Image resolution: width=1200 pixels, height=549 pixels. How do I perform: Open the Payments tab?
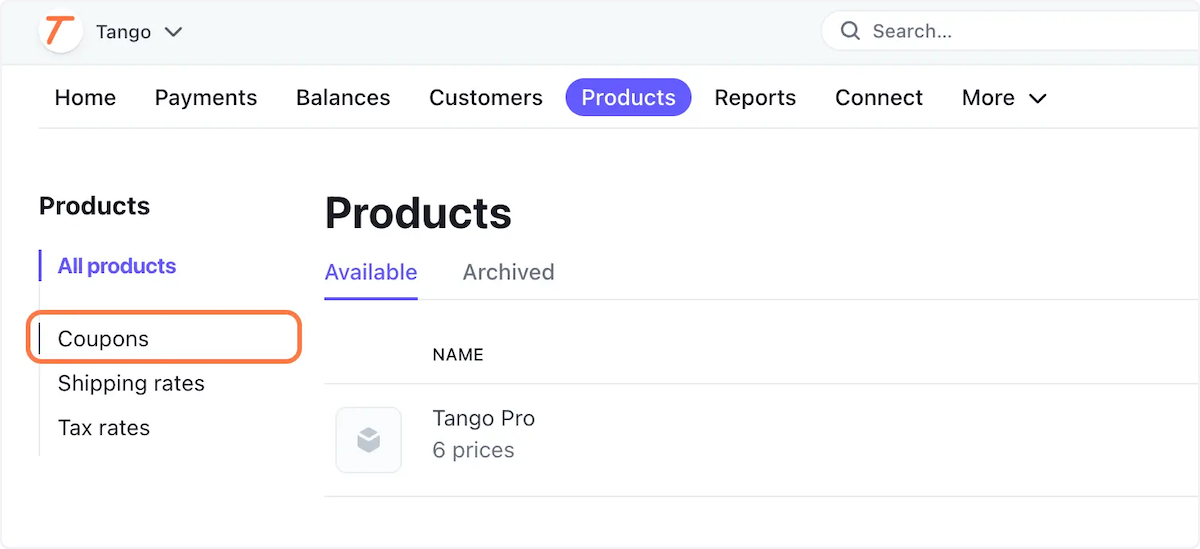[x=206, y=97]
